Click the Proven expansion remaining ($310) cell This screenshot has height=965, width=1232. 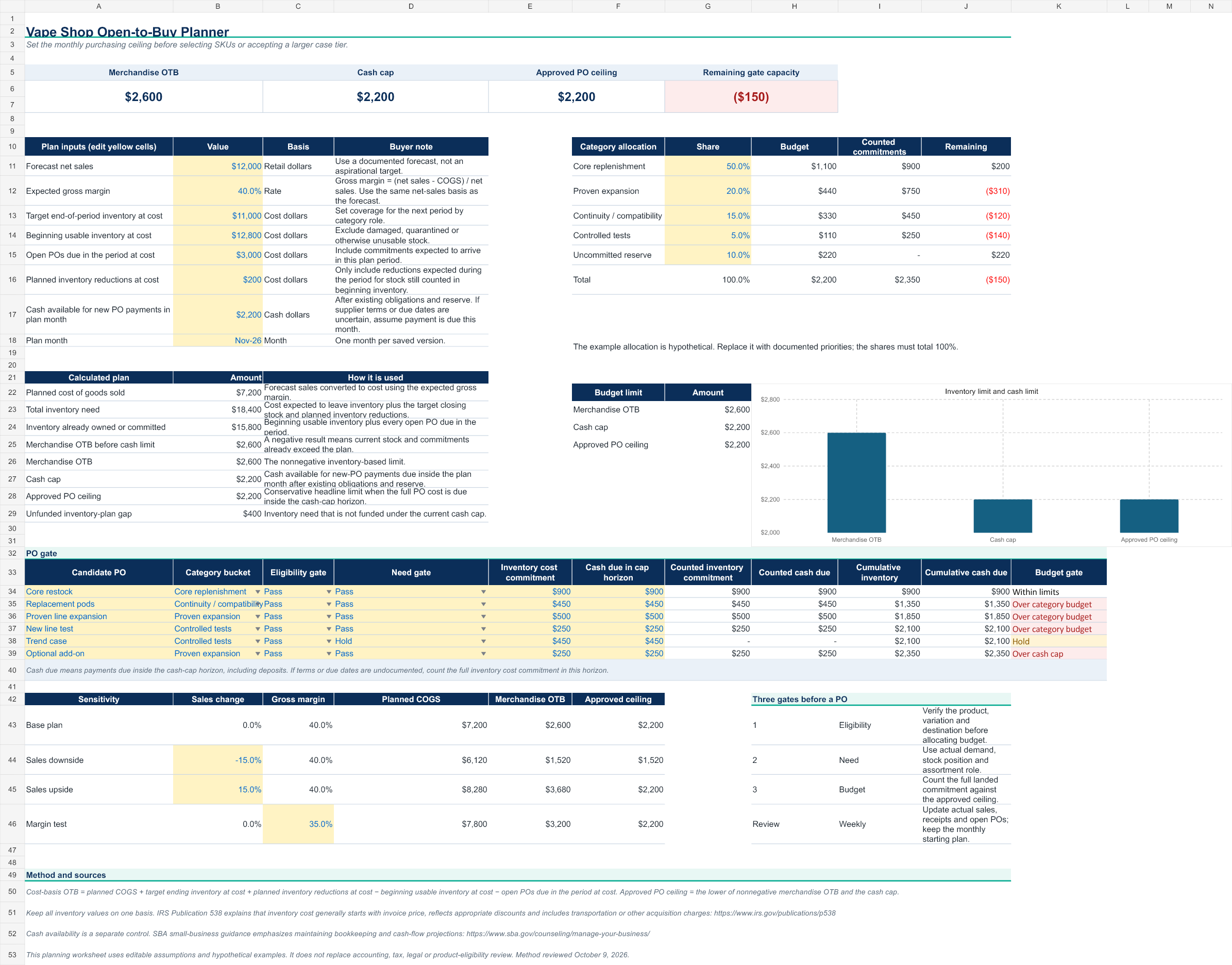pos(966,191)
